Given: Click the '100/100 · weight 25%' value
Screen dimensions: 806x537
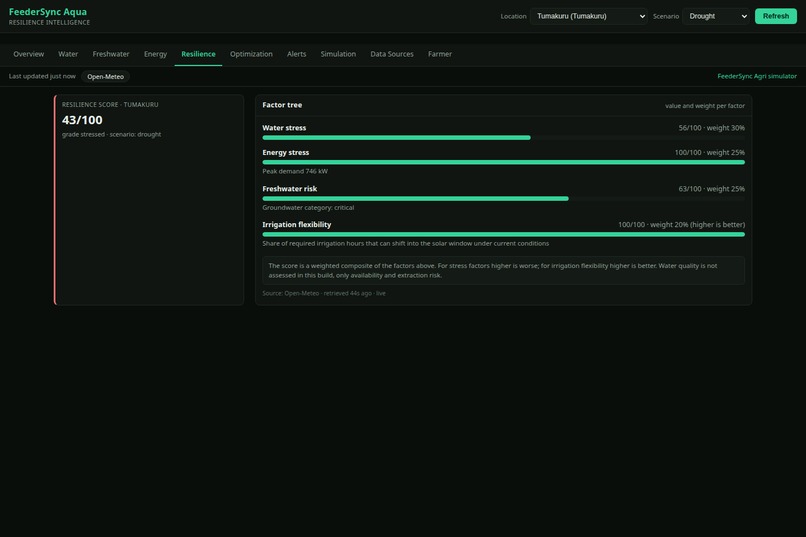Looking at the screenshot, I should (x=709, y=153).
